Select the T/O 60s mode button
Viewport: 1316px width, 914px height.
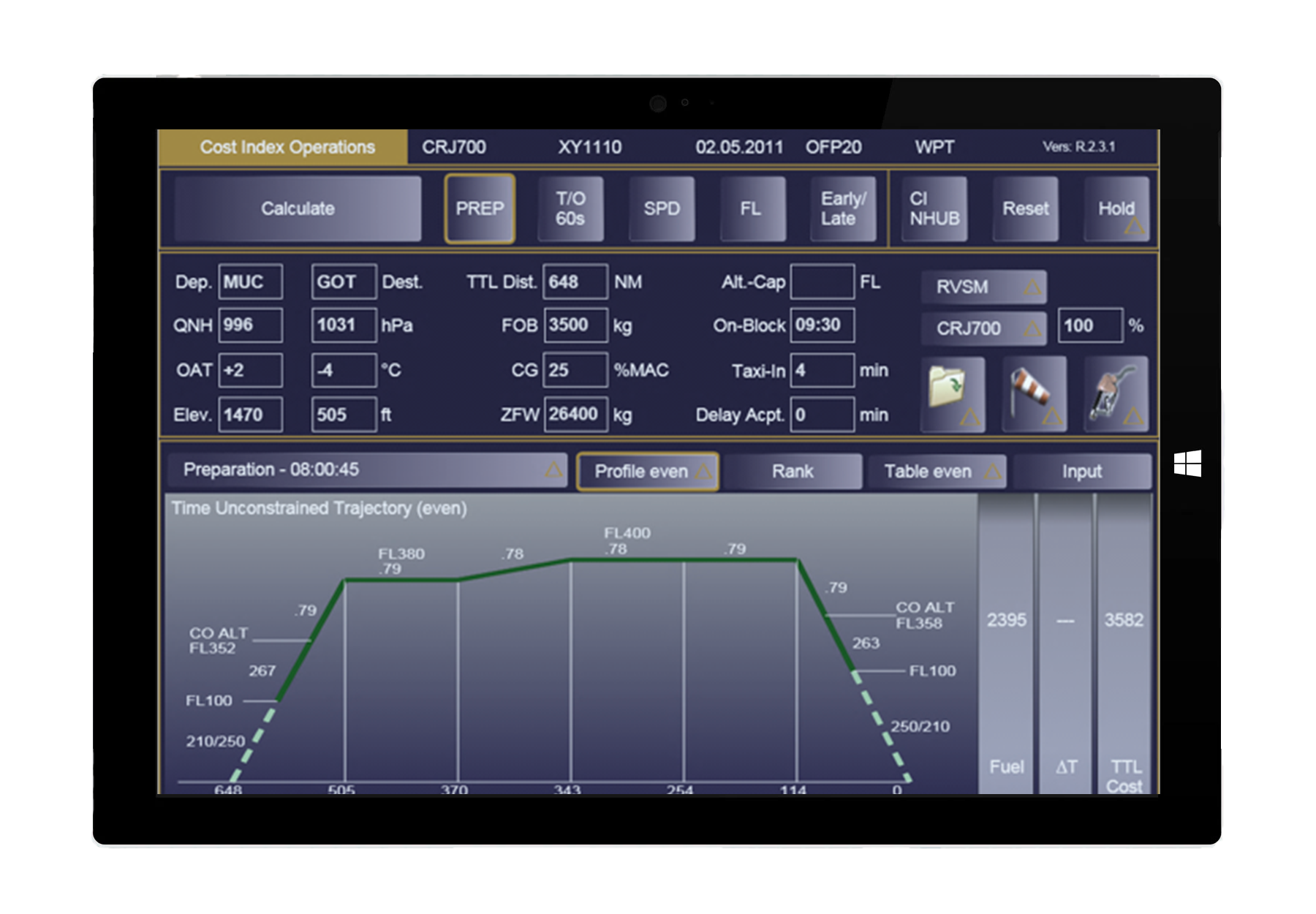pos(570,209)
